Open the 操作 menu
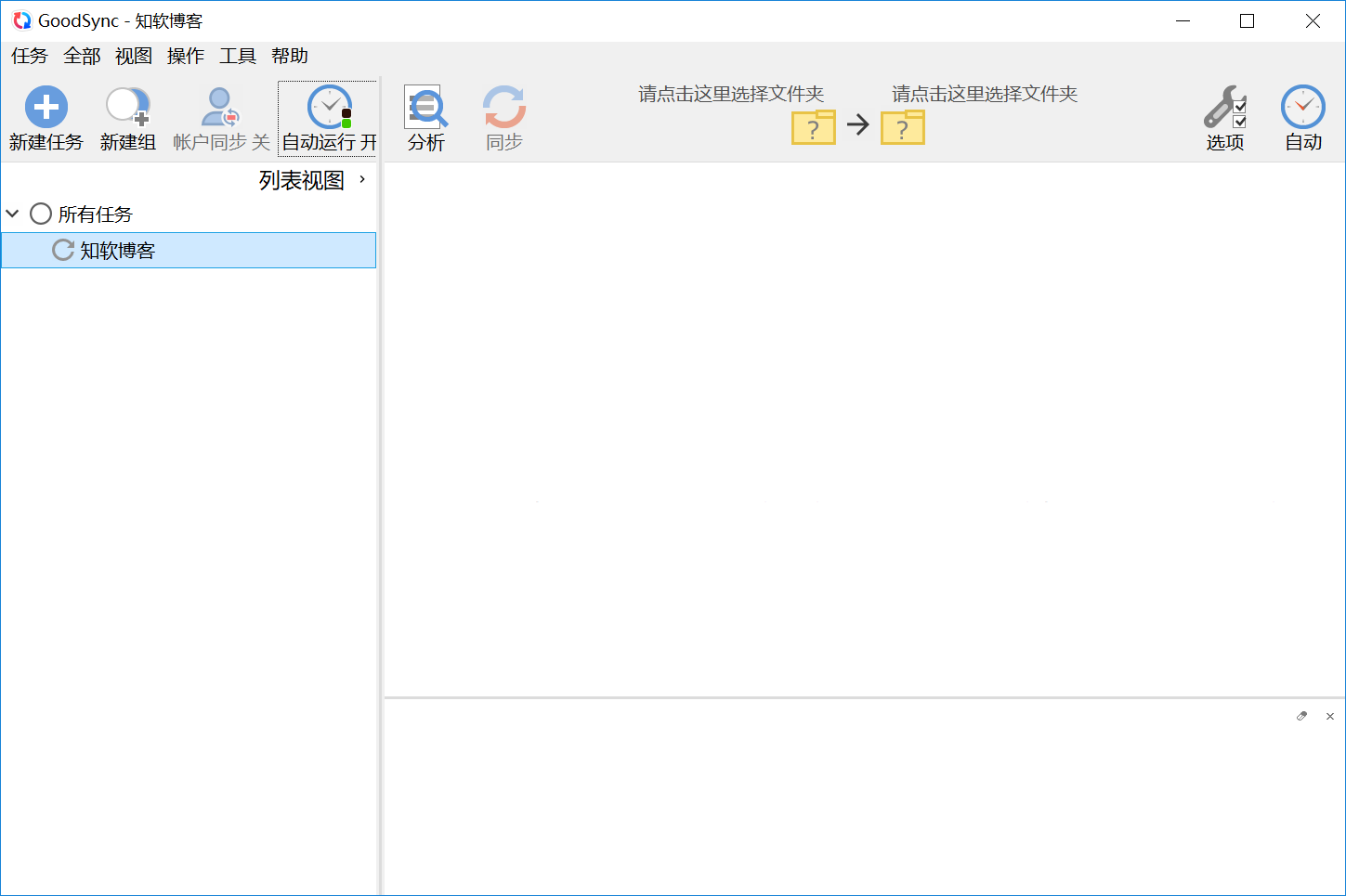The width and height of the screenshot is (1346, 896). tap(186, 56)
